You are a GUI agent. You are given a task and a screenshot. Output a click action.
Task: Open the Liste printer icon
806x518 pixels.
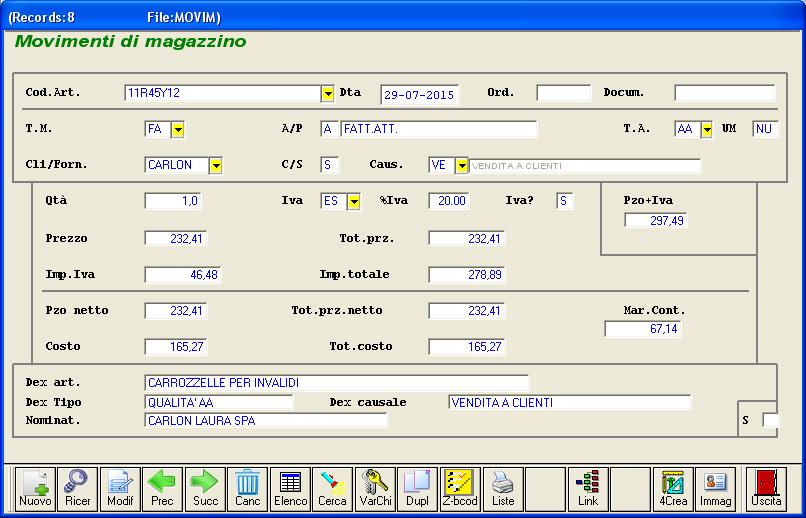pos(502,488)
